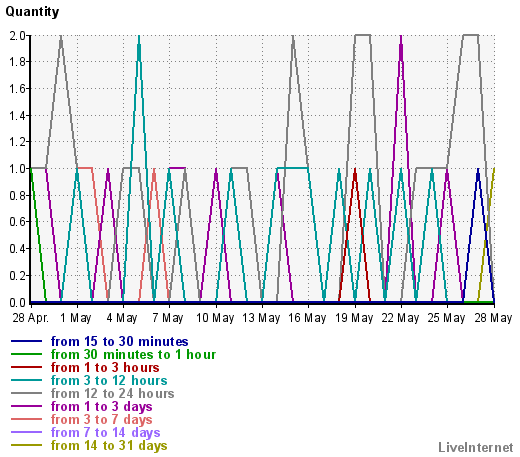Click the gray peak at 2.0 near 16 May
This screenshot has height=457, width=520.
click(x=293, y=36)
